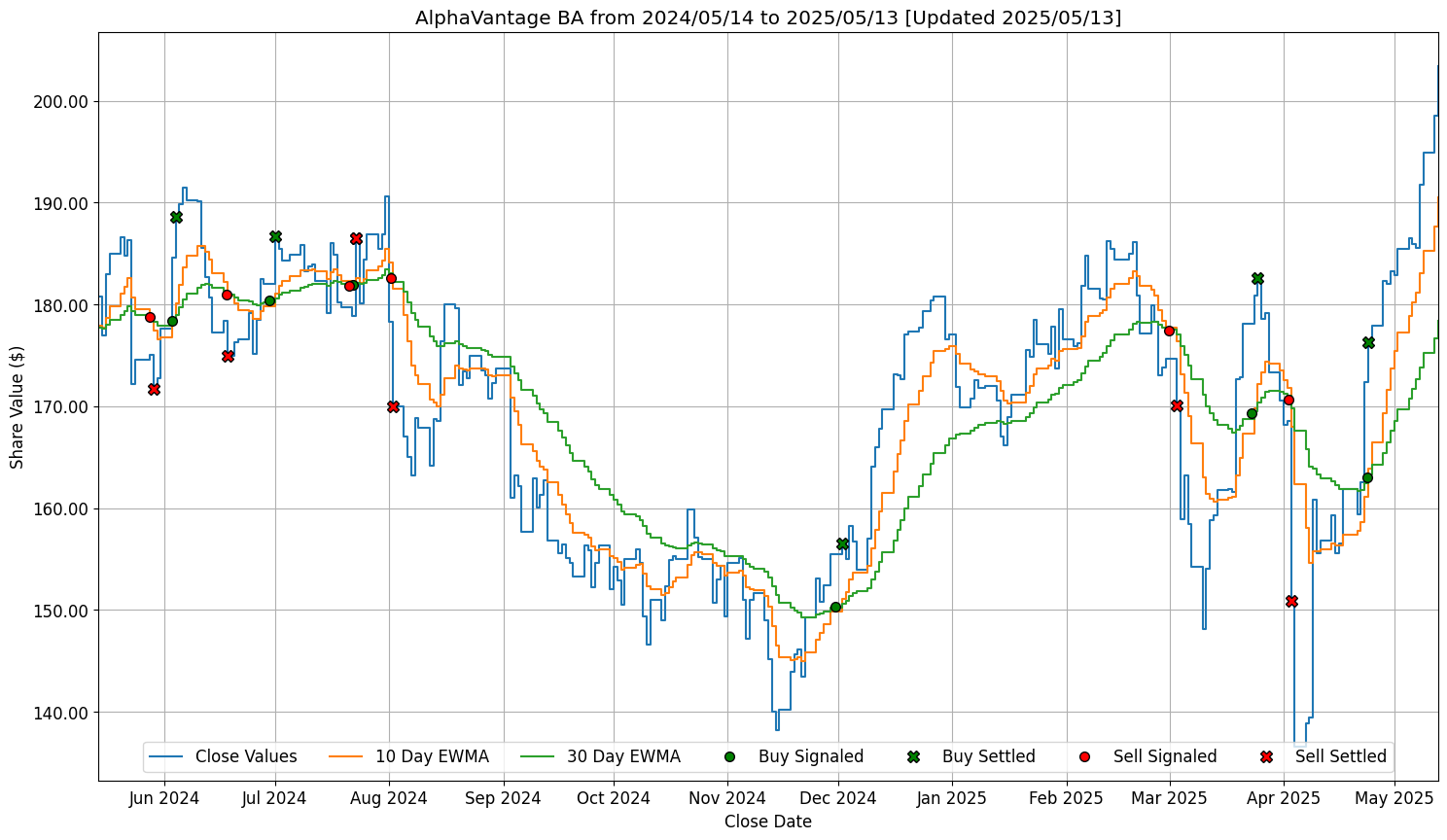Click the Close Values blue line legend sample
Screen dimensions: 1447x840
pyautogui.click(x=166, y=756)
